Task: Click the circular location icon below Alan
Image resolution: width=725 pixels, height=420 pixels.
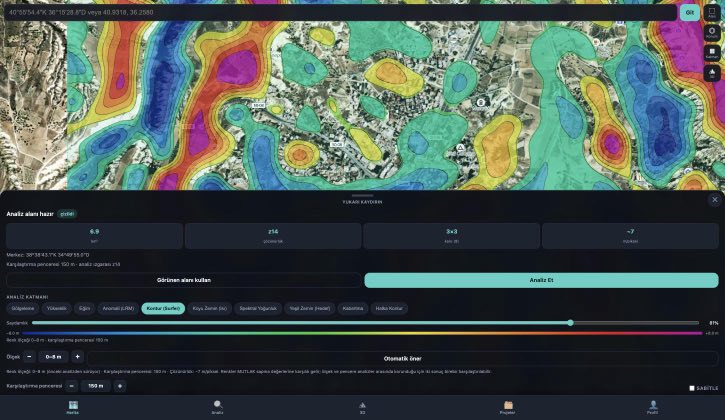Action: (712, 32)
